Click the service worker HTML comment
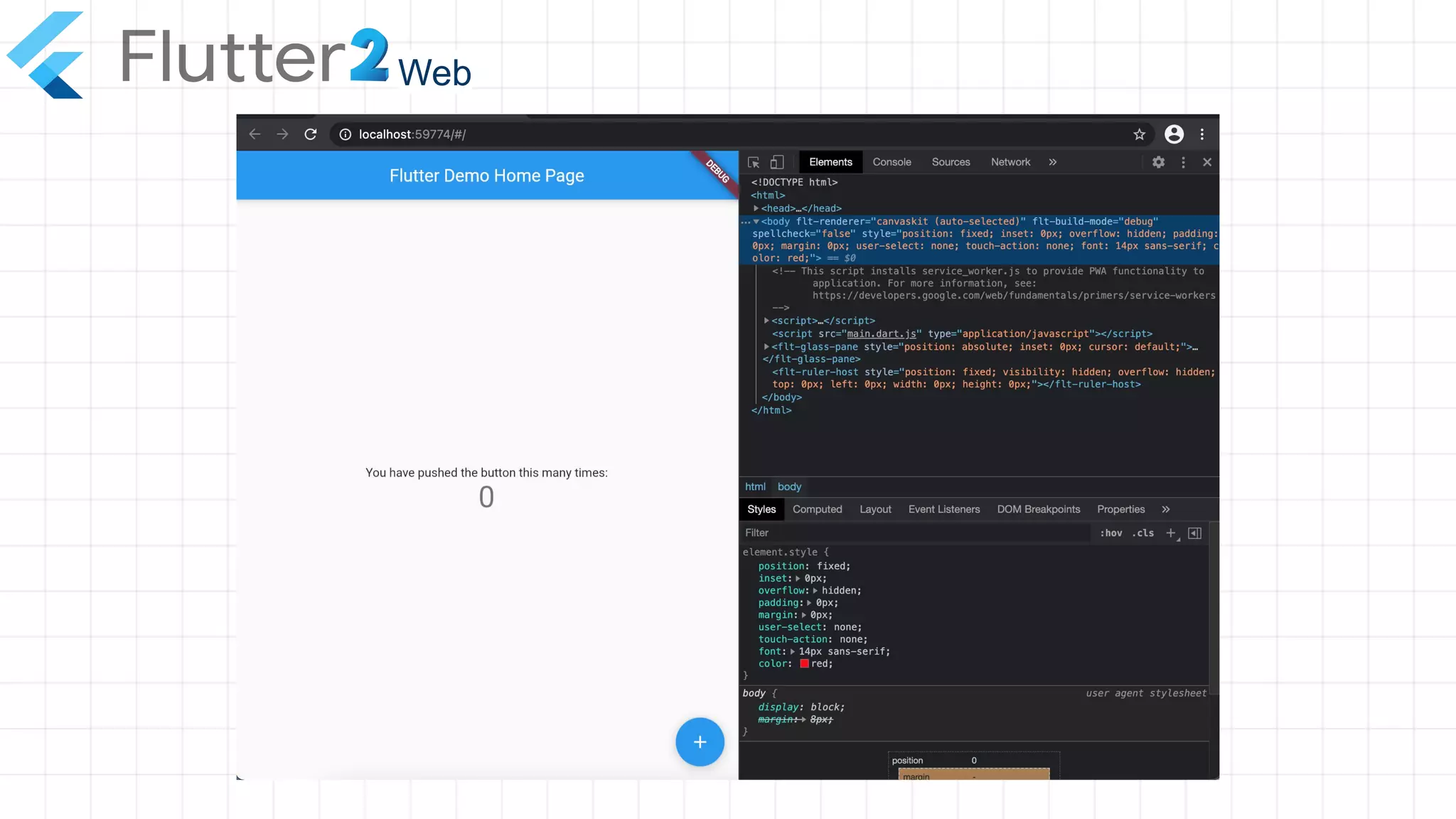 click(993, 289)
